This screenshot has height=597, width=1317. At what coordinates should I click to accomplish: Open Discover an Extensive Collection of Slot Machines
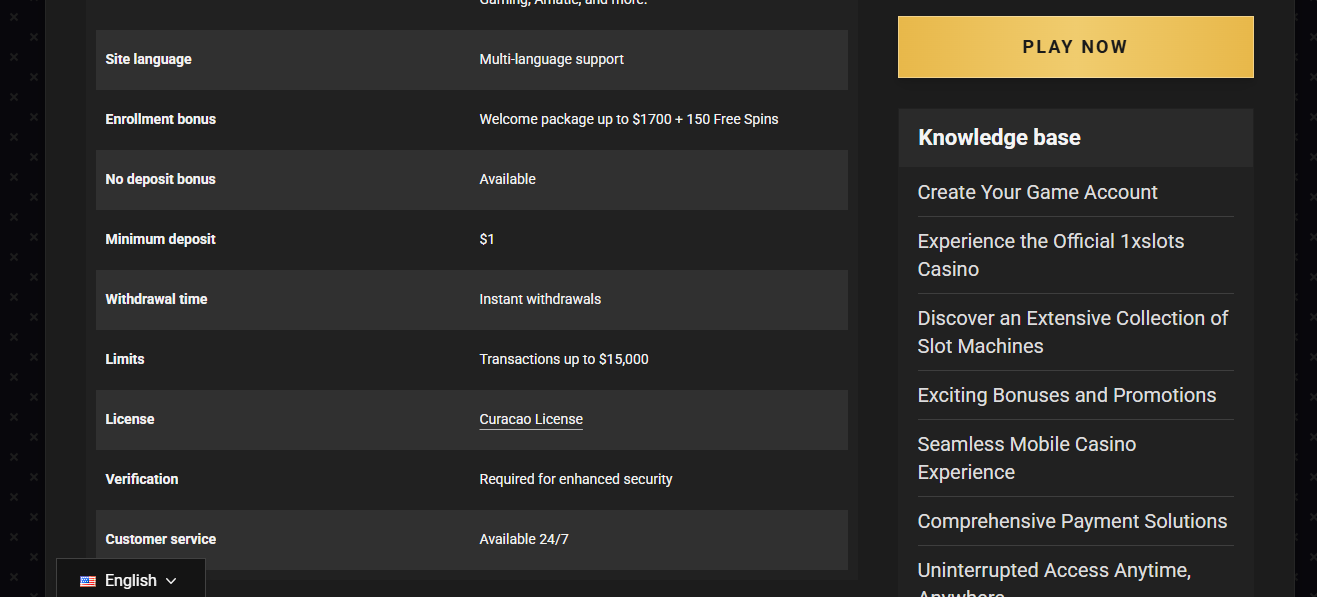point(1073,332)
